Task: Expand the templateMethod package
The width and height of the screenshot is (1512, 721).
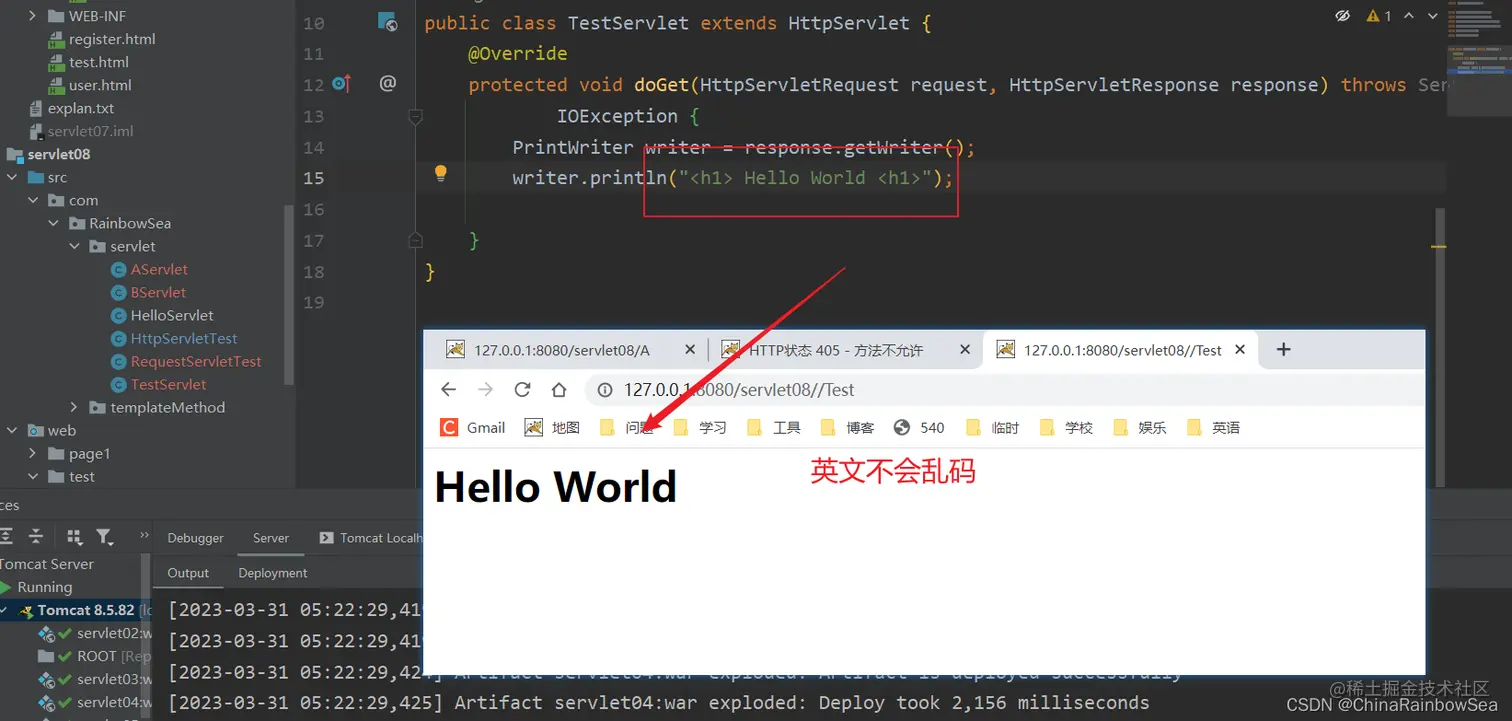Action: click(x=74, y=407)
